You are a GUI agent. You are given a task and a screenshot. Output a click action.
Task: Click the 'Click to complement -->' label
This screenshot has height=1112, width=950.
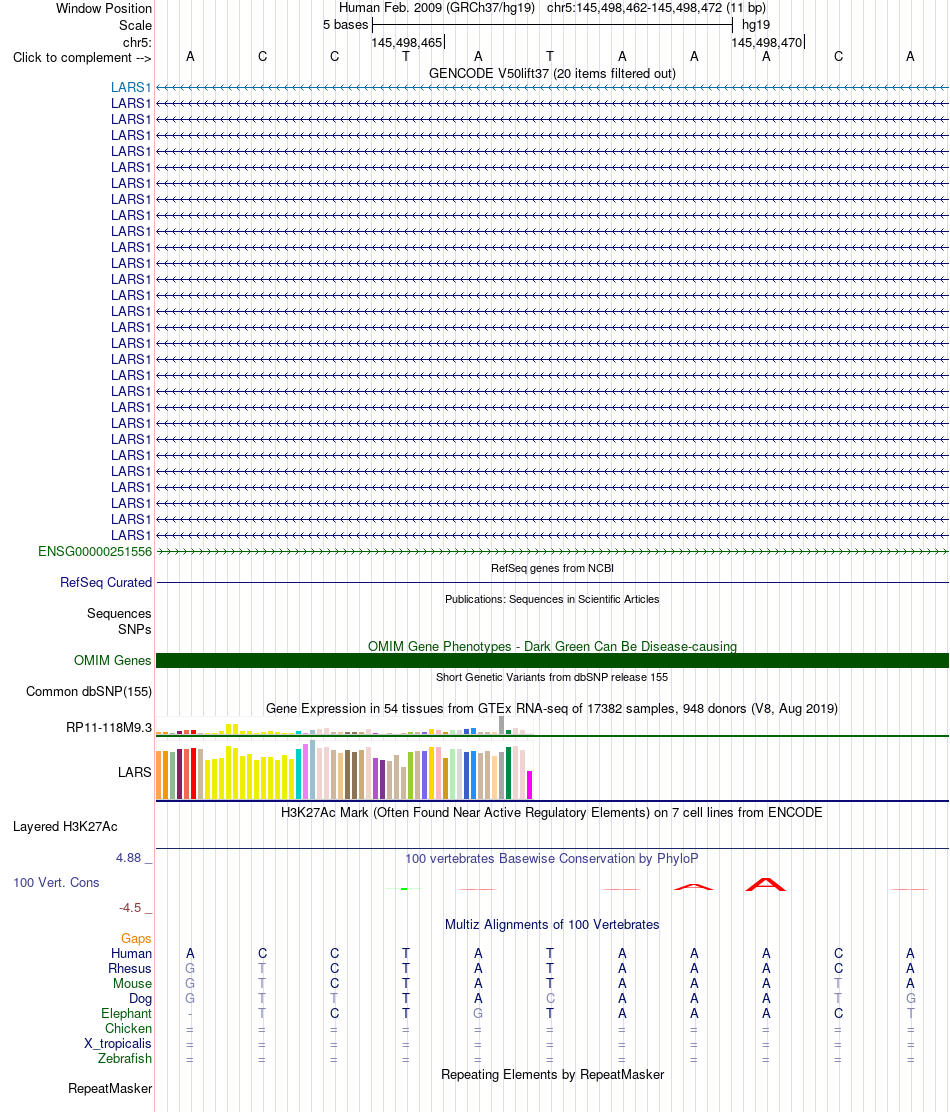point(82,57)
